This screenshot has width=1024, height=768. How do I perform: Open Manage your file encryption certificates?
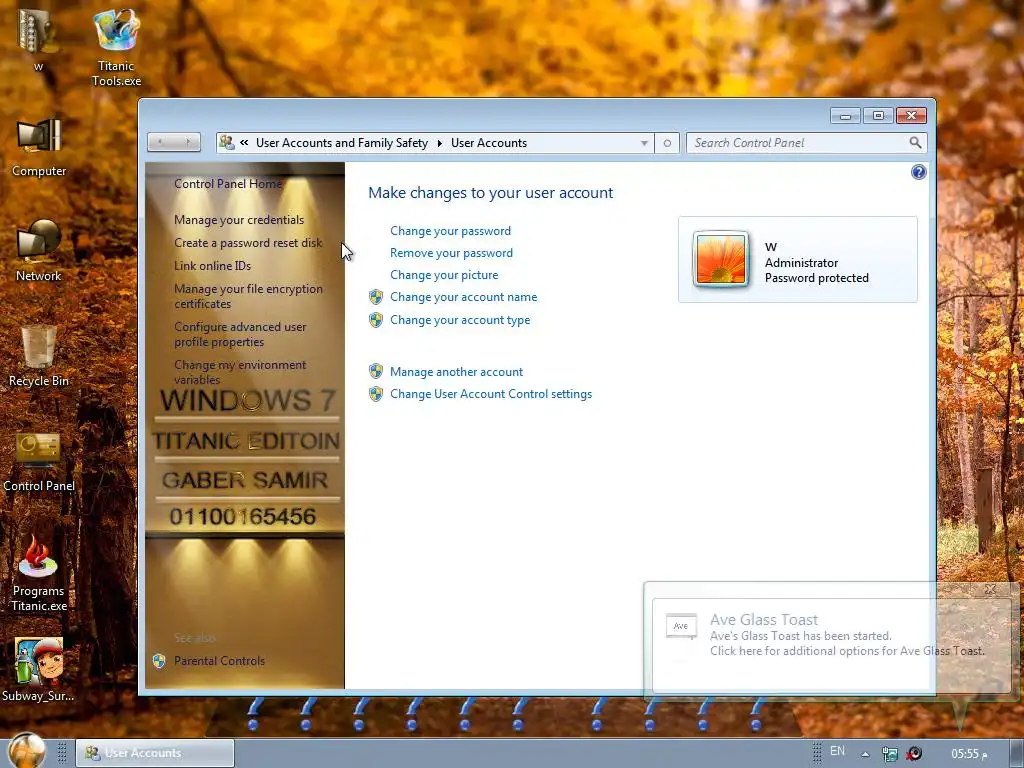(248, 296)
